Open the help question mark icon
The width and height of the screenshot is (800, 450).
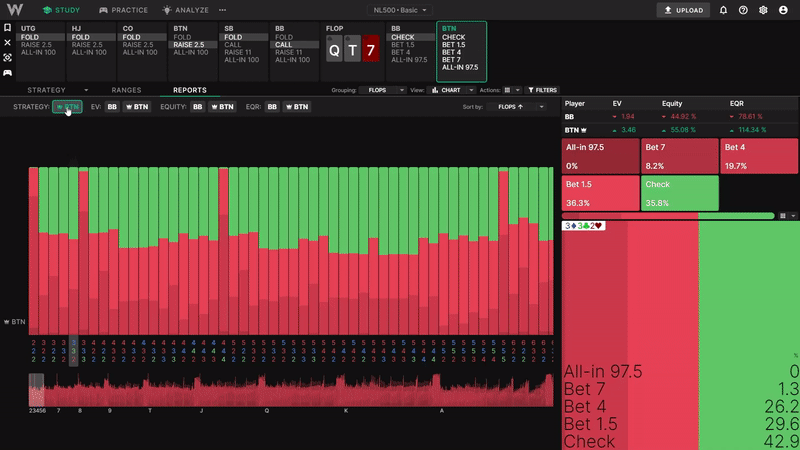(743, 10)
